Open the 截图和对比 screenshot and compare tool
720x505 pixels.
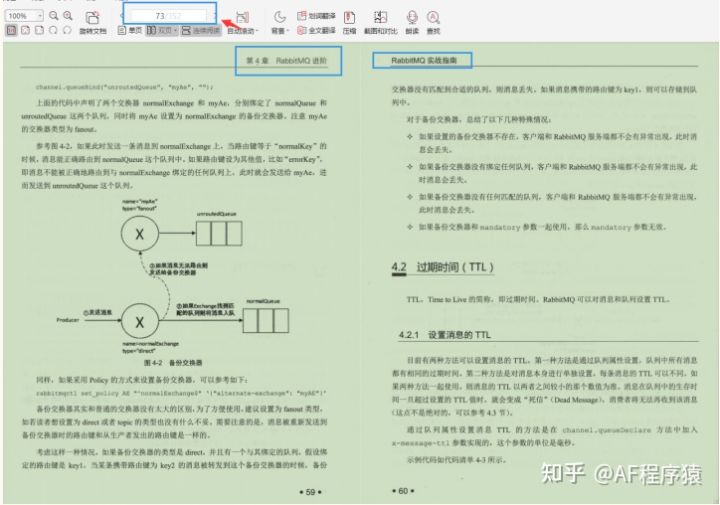(381, 22)
